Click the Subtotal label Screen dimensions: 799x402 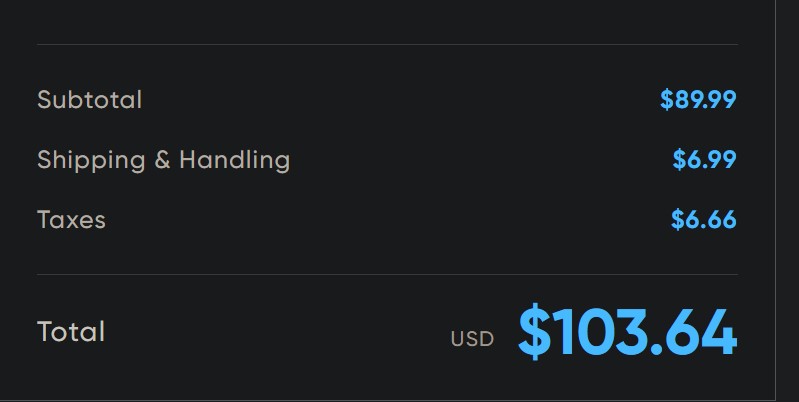click(x=90, y=100)
